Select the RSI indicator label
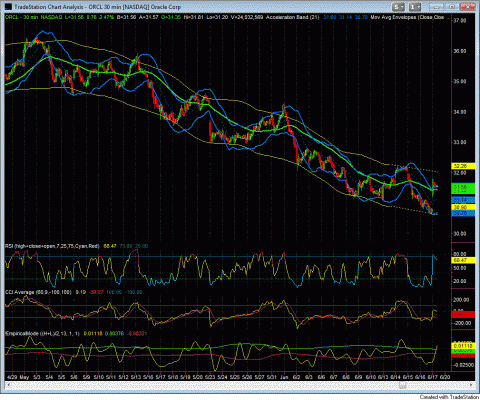Viewport: 480px width, 400px height. 52,246
